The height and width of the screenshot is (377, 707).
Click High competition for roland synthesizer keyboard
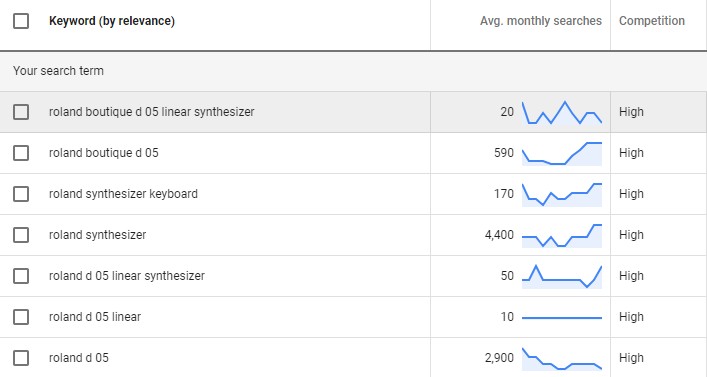(631, 194)
